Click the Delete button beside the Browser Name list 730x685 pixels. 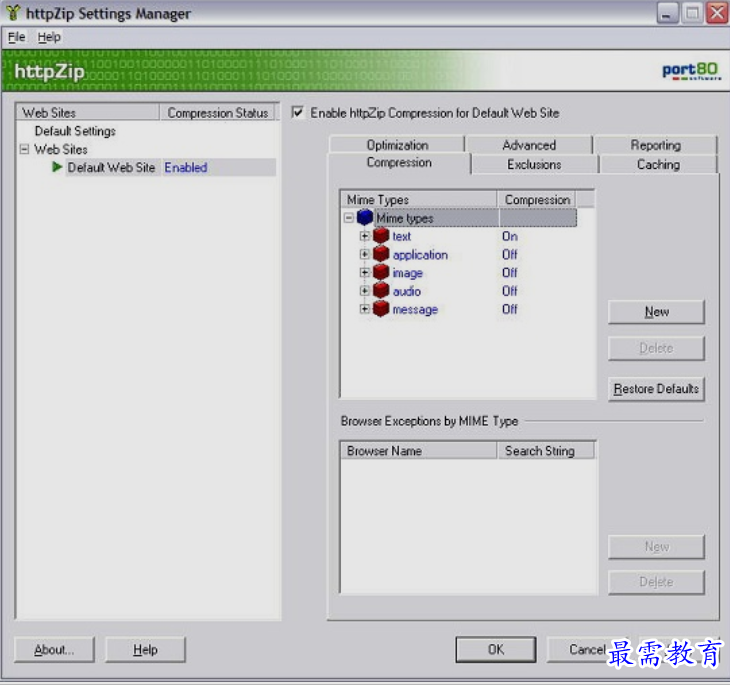coord(656,582)
